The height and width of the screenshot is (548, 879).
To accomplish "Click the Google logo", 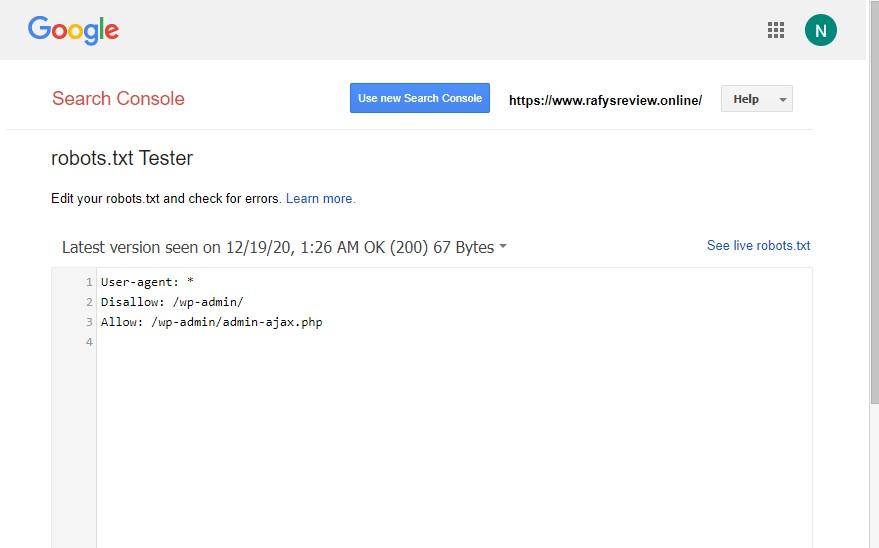I will pyautogui.click(x=73, y=30).
